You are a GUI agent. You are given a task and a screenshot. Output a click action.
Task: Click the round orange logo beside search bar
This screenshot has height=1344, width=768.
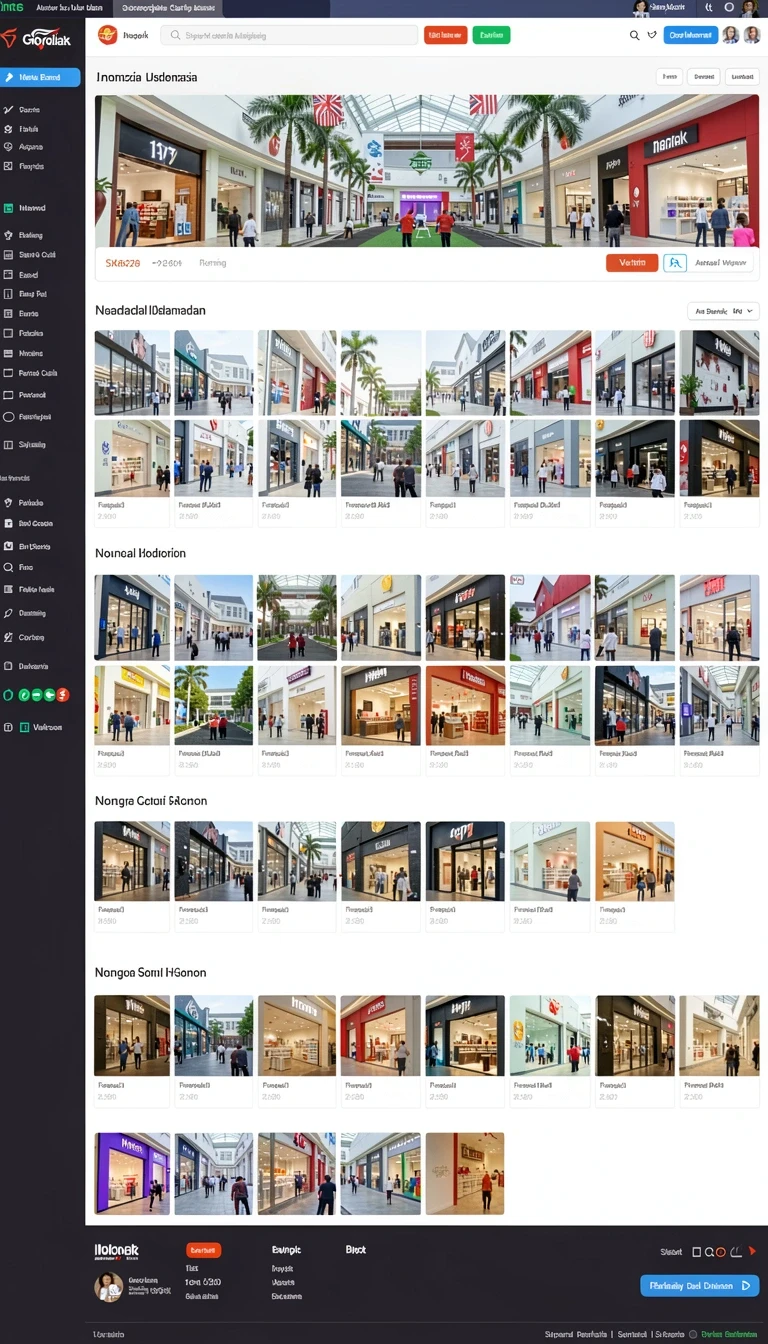[107, 35]
